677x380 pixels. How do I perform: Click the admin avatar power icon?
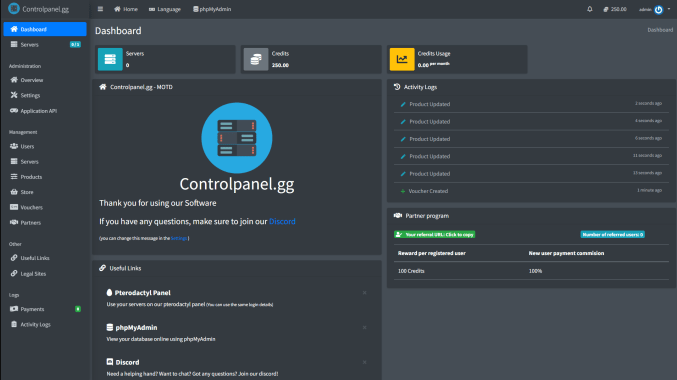(658, 10)
